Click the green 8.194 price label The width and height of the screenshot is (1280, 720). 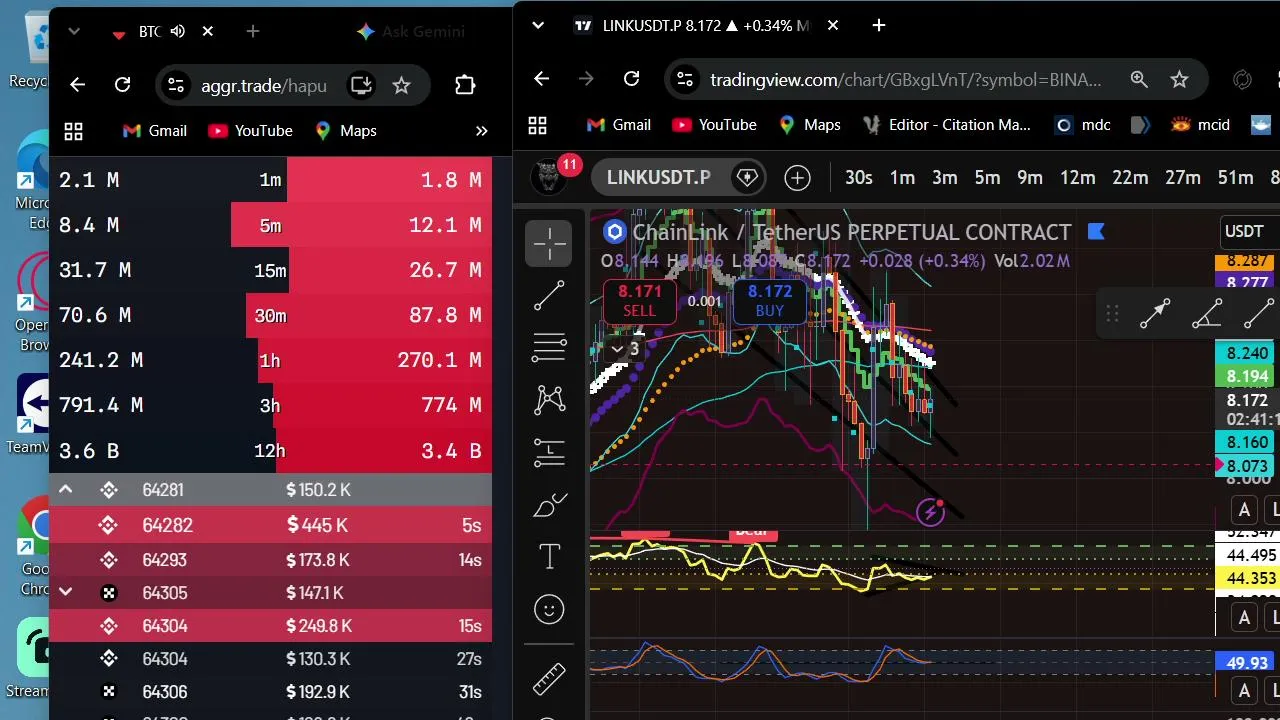pyautogui.click(x=1247, y=376)
